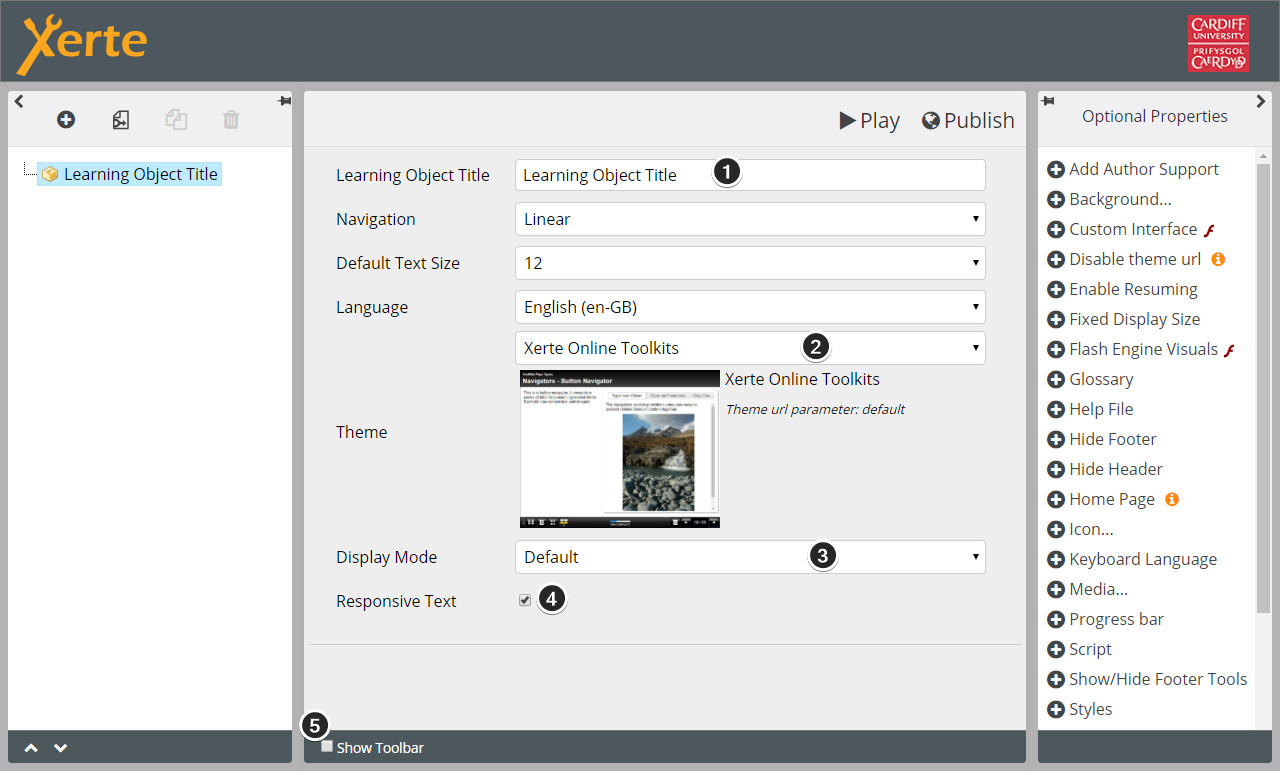Click the copy page icon in tree toolbar

point(176,120)
